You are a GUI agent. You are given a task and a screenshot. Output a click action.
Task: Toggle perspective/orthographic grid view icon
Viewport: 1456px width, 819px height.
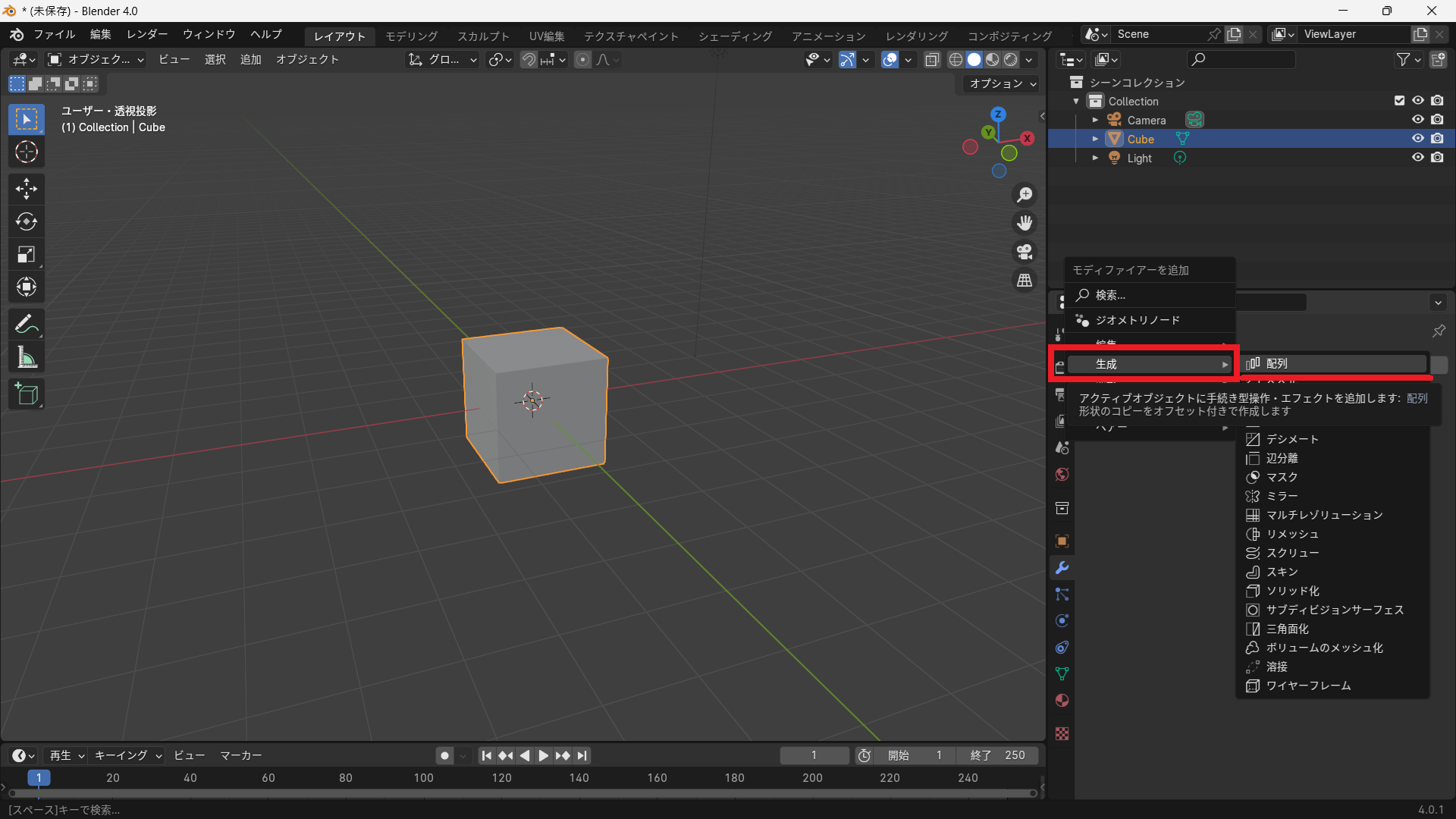[x=1025, y=281]
